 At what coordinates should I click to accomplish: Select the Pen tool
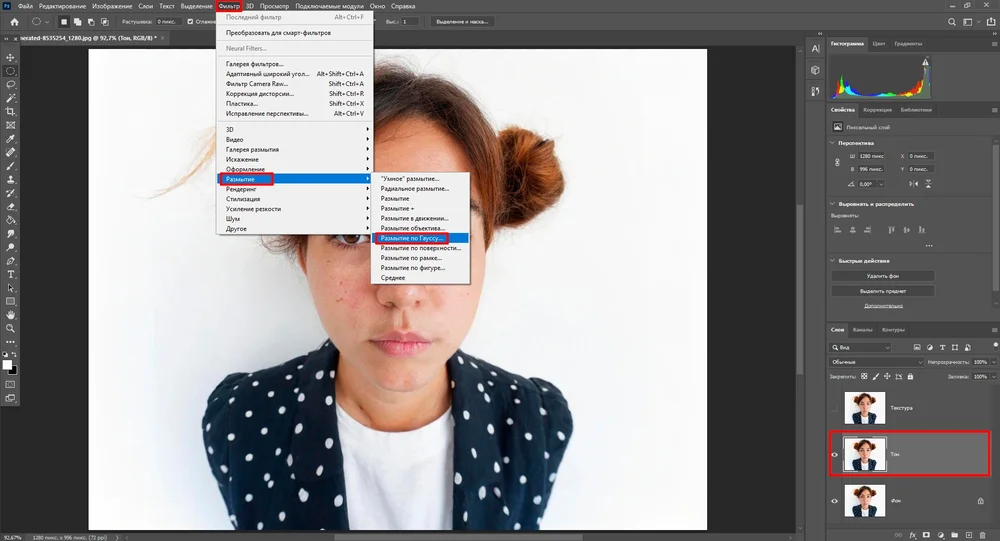pos(10,261)
